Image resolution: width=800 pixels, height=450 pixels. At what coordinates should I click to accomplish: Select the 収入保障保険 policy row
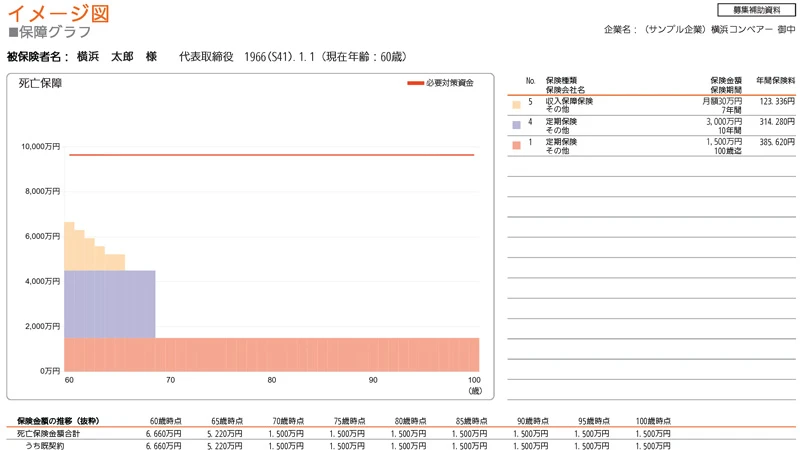coord(650,105)
